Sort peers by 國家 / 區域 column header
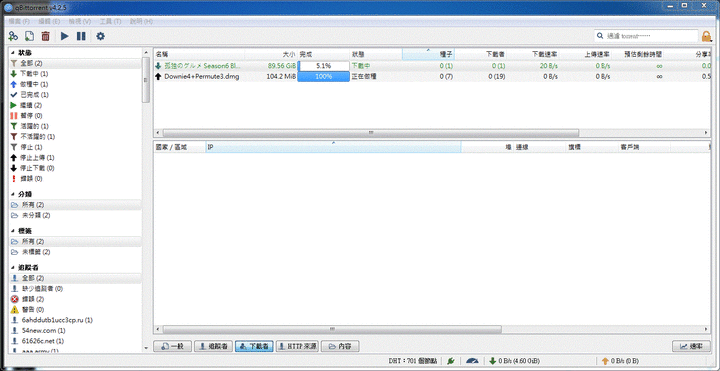 point(180,147)
